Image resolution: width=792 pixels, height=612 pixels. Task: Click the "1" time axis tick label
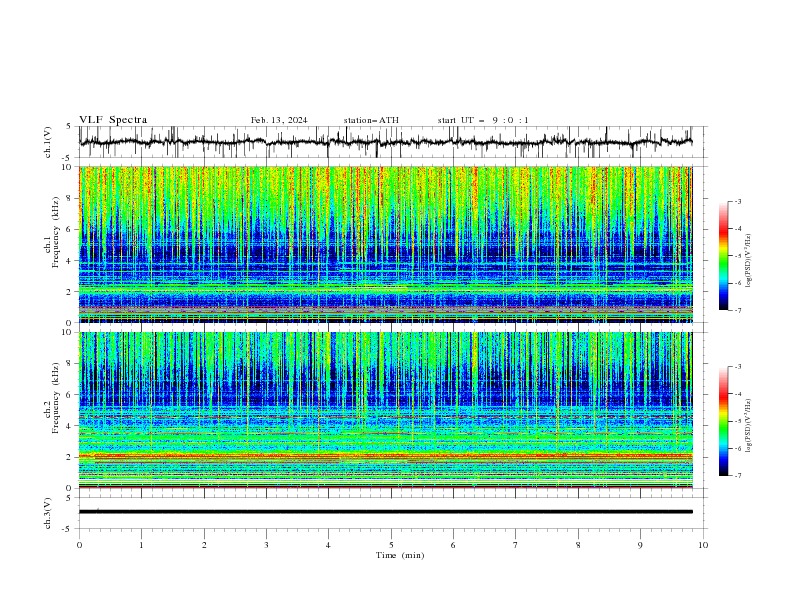tap(141, 545)
